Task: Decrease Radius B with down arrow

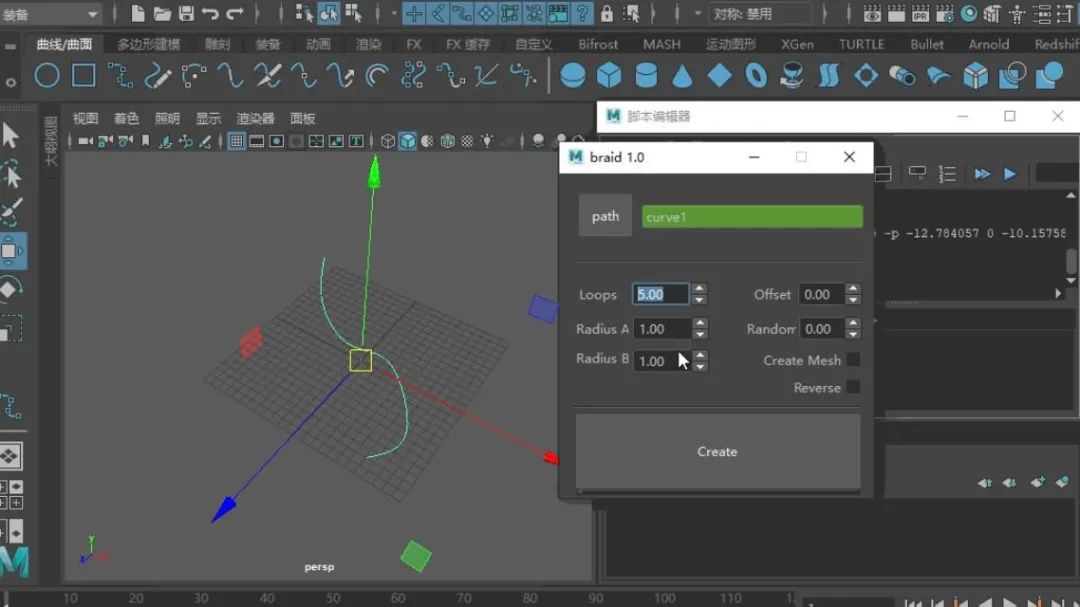Action: [x=700, y=367]
